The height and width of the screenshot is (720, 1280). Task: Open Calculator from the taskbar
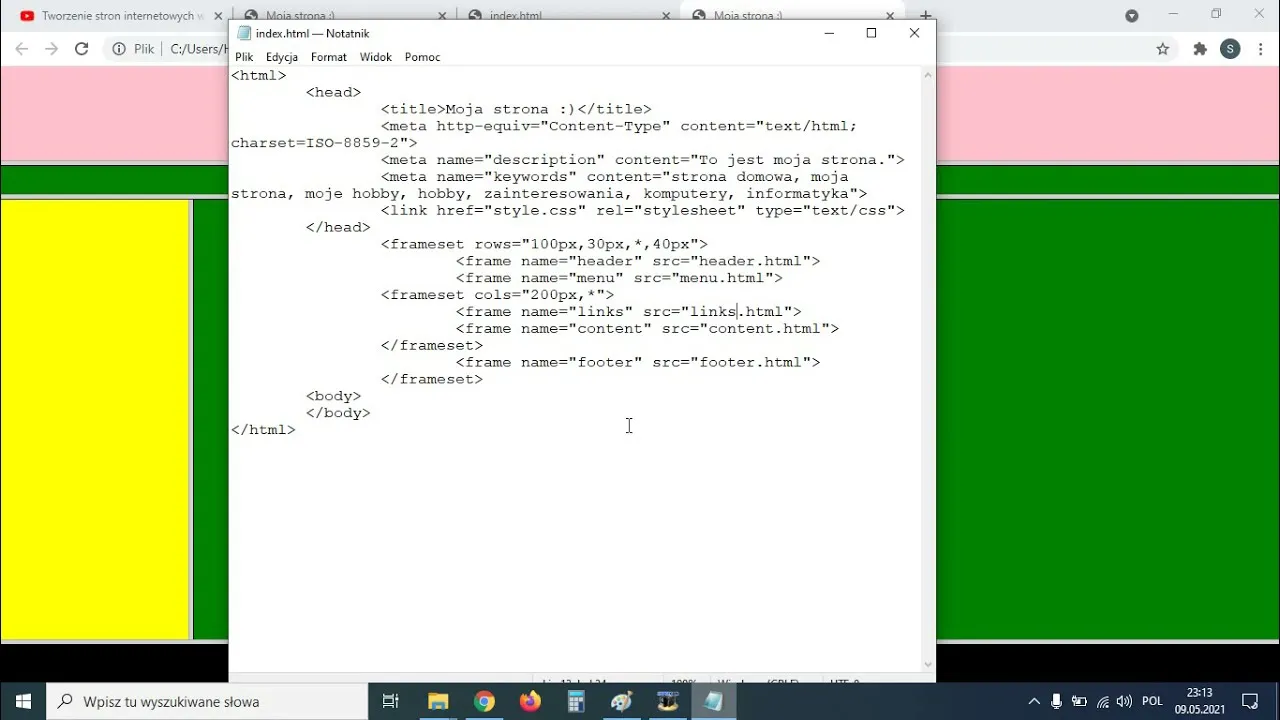point(575,700)
